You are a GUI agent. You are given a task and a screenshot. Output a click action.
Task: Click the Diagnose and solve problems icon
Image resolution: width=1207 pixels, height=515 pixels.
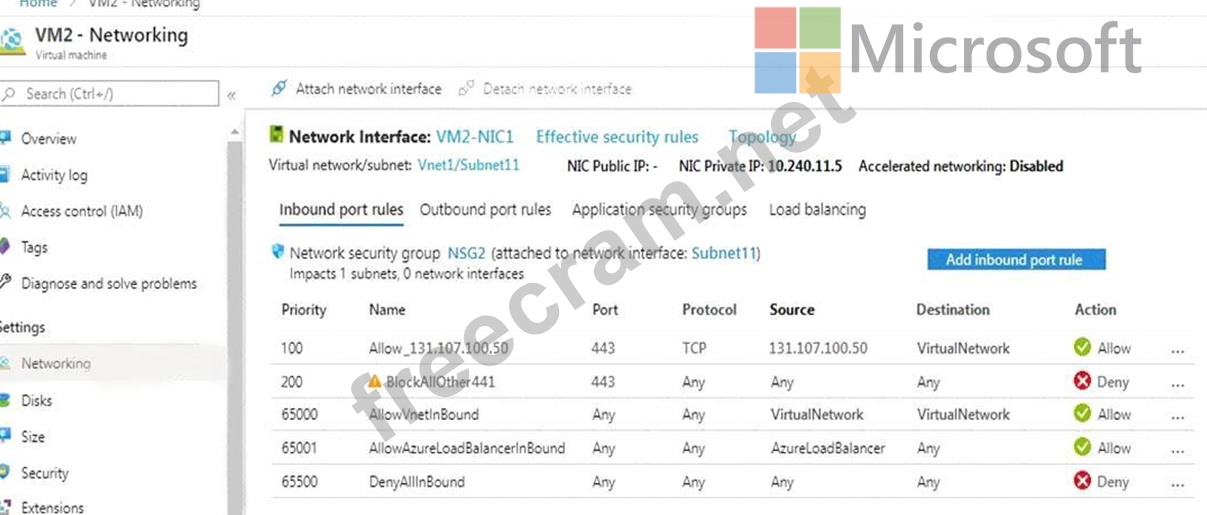tap(5, 283)
